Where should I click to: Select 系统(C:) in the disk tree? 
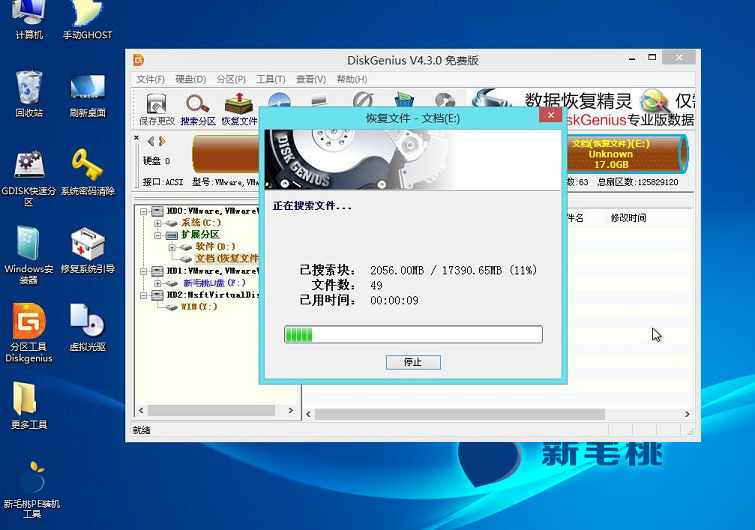click(201, 223)
